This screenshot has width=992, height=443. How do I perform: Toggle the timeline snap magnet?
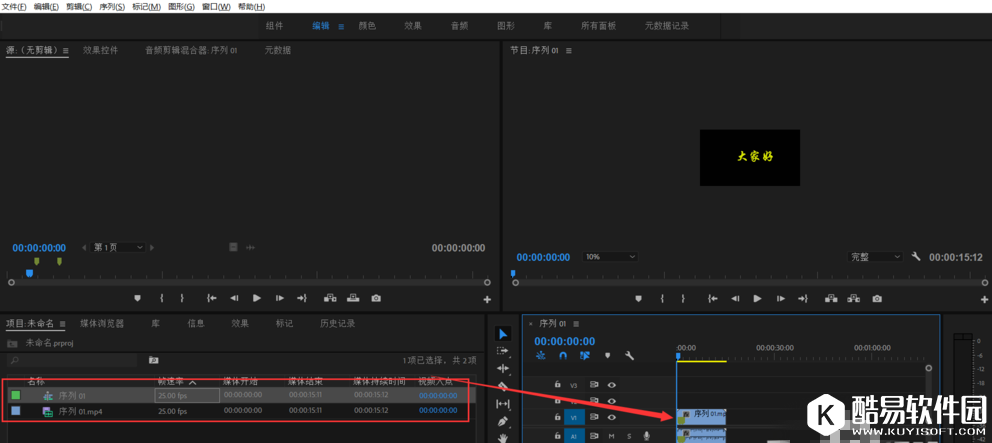(x=563, y=355)
